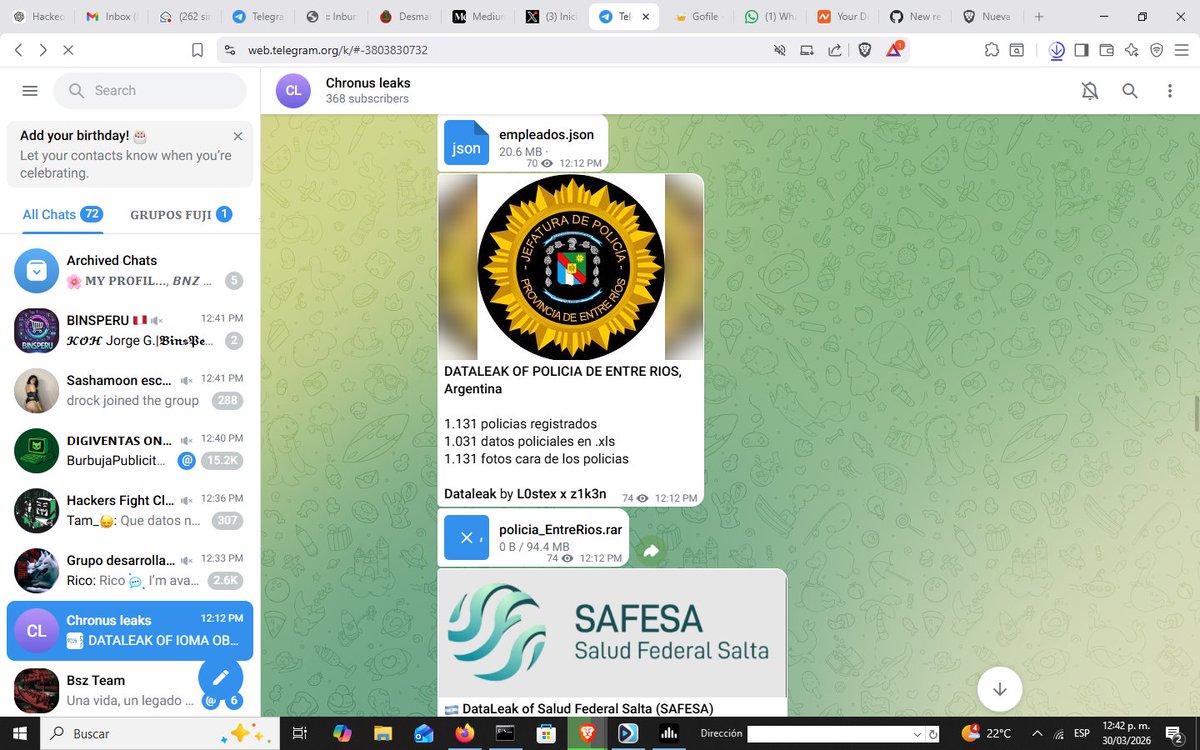1200x750 pixels.
Task: Open browser extensions puzzle icon
Action: pos(991,50)
